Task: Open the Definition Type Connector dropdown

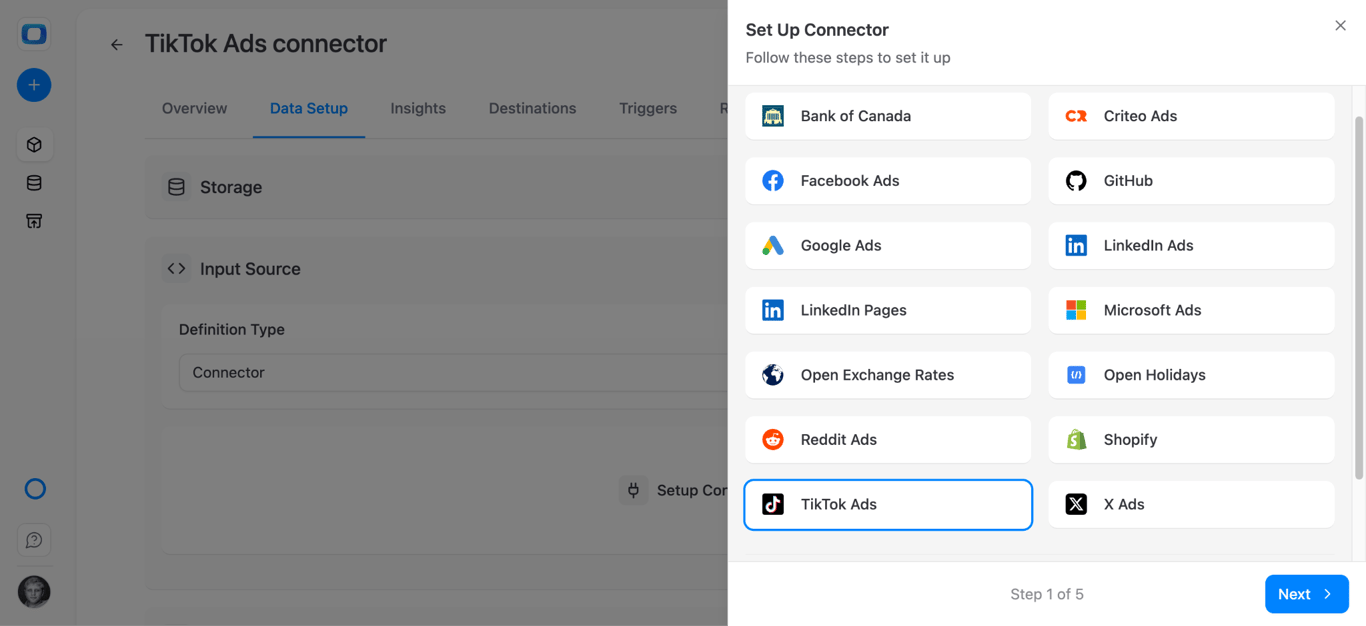Action: pyautogui.click(x=454, y=372)
